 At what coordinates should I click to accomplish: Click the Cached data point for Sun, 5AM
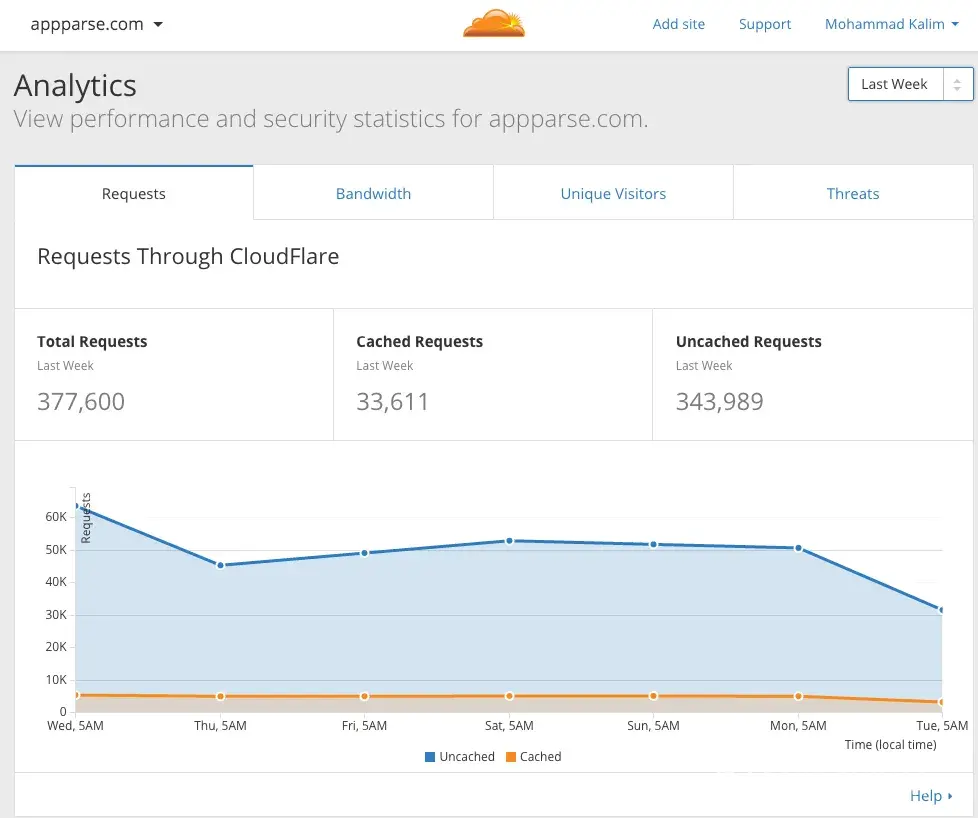pyautogui.click(x=654, y=696)
